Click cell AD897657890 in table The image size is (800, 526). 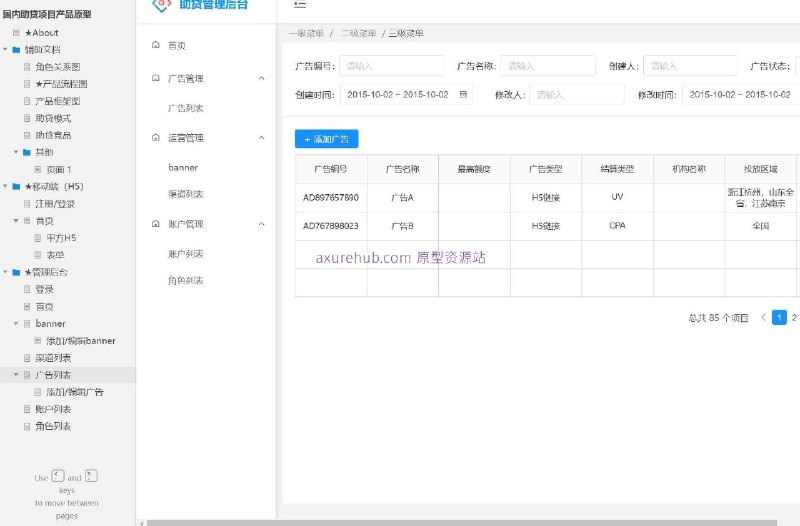pos(331,197)
